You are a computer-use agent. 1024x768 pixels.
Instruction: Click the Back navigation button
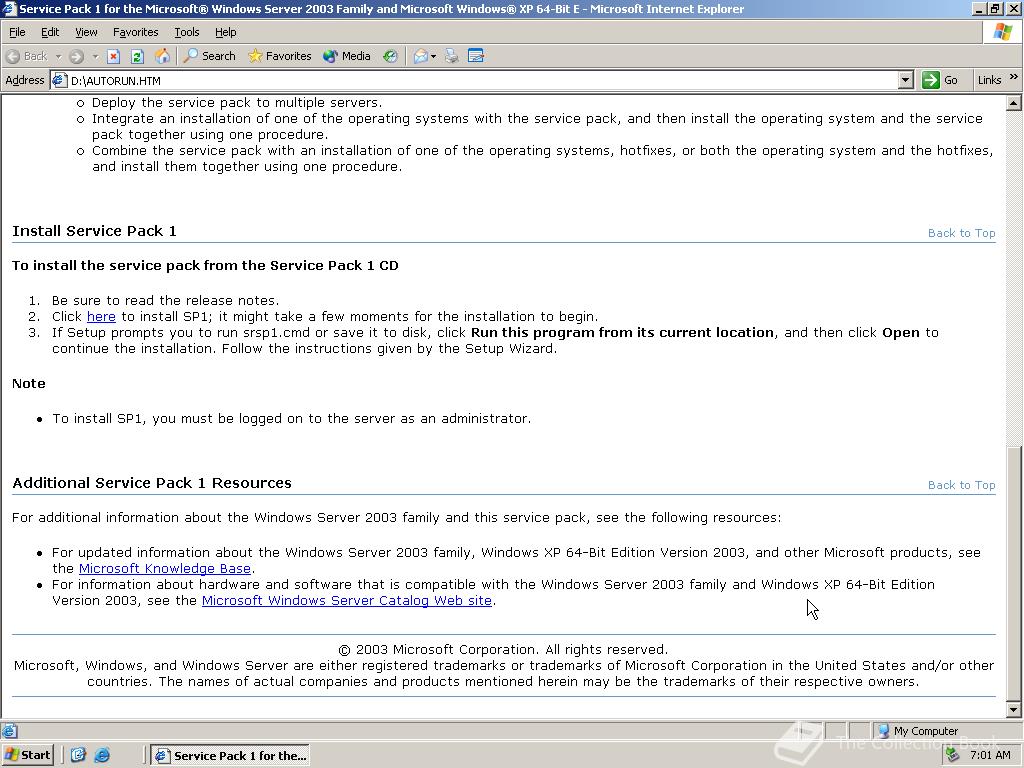click(x=27, y=56)
